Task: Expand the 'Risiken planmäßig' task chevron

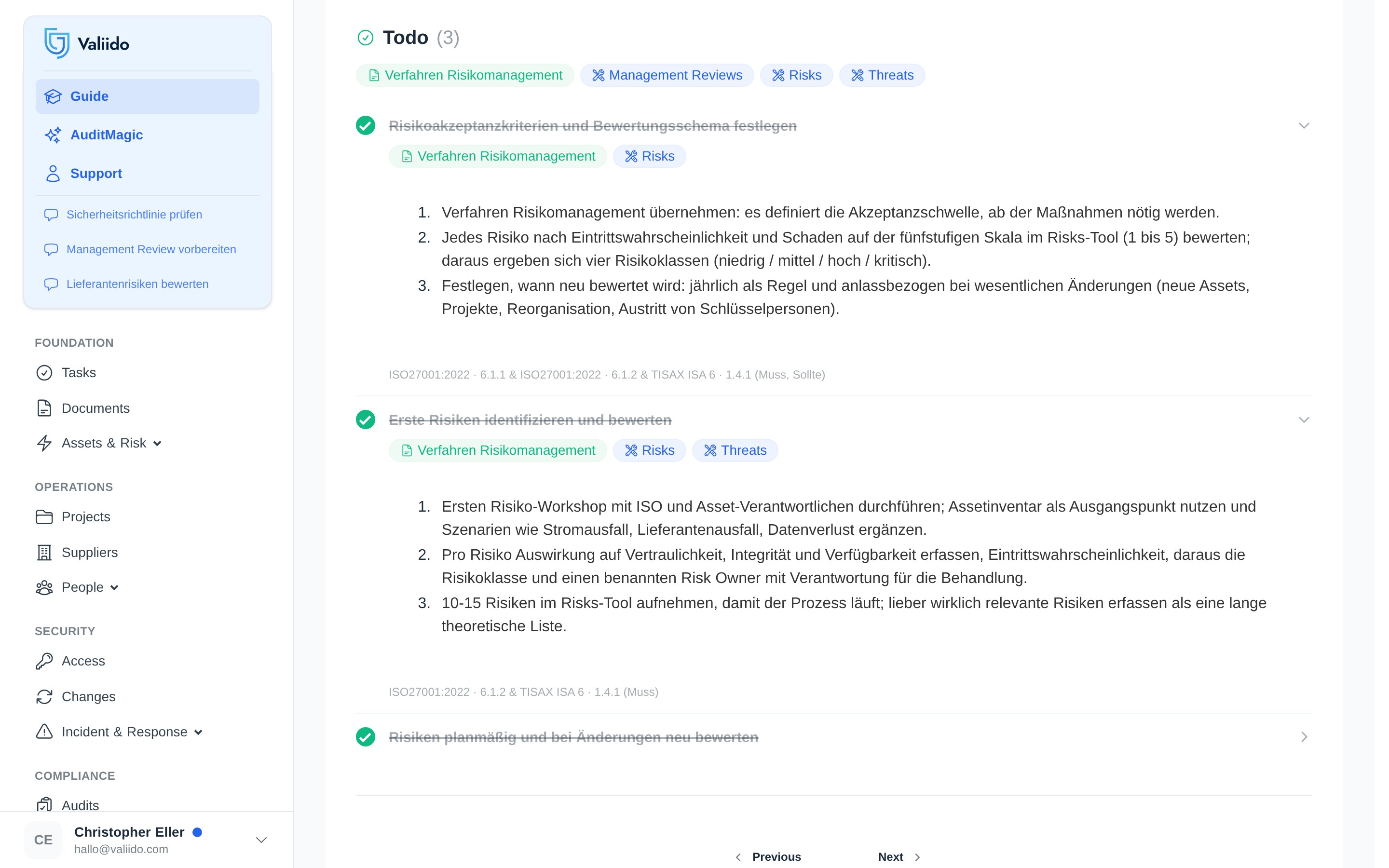Action: (x=1304, y=736)
